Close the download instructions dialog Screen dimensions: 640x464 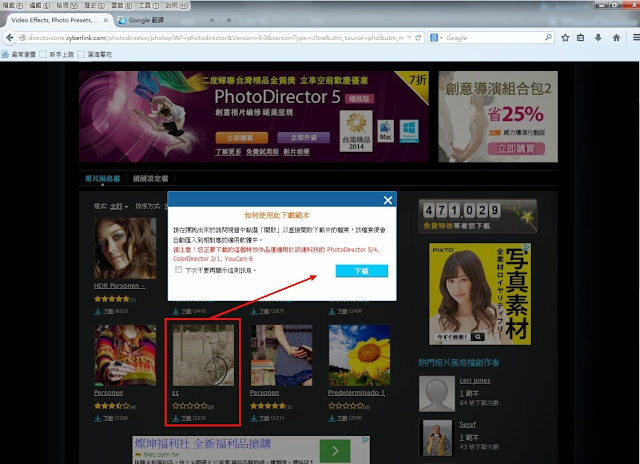click(x=388, y=200)
